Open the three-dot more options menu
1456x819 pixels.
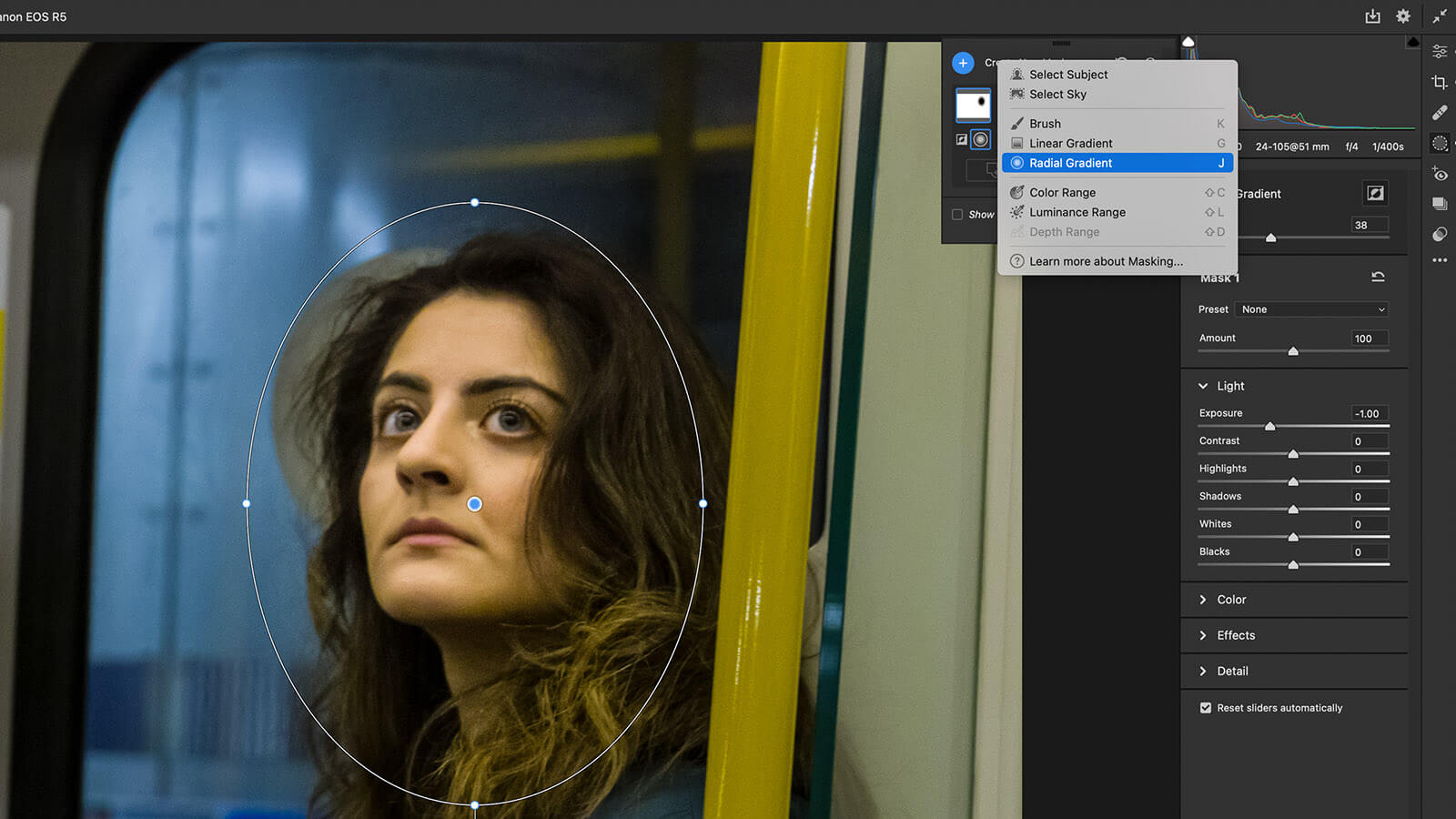pyautogui.click(x=1440, y=260)
